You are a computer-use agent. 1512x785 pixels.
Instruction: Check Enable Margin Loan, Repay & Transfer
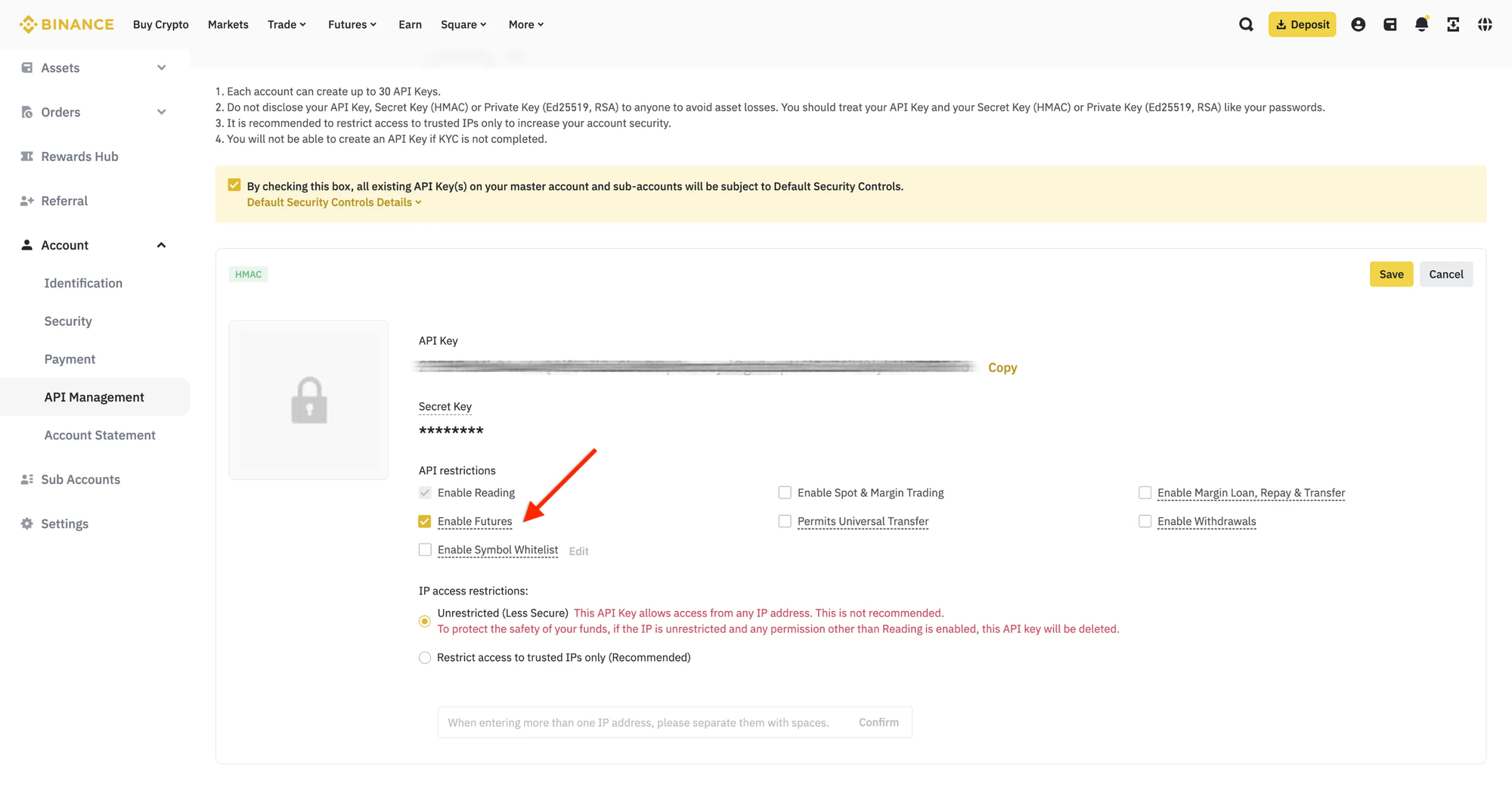coord(1145,492)
